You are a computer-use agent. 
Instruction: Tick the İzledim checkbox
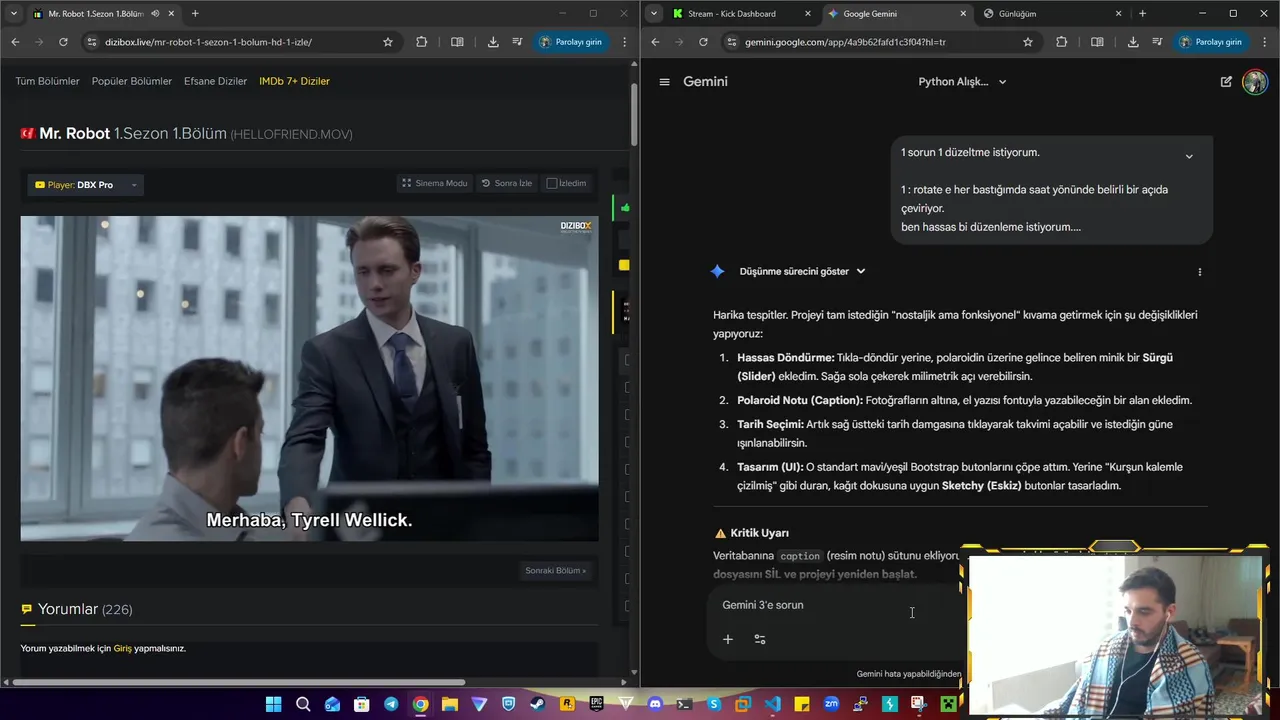tap(551, 183)
